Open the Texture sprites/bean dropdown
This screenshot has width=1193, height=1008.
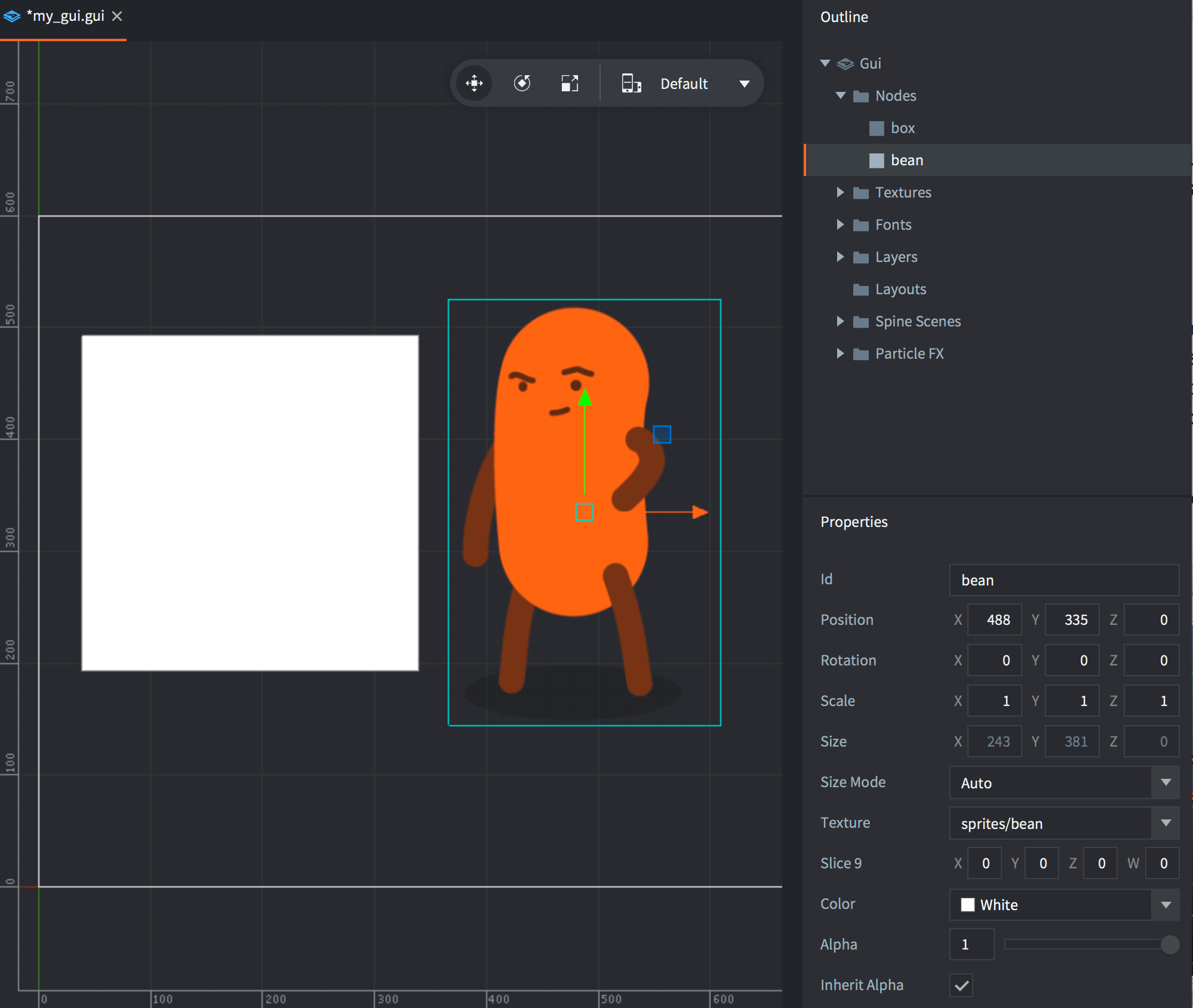pyautogui.click(x=1165, y=823)
